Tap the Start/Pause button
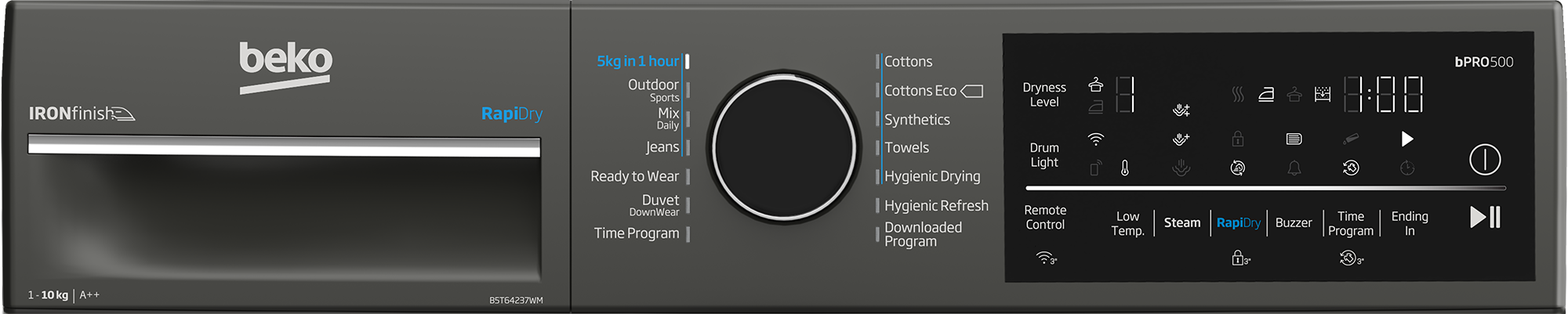 pos(1485,217)
